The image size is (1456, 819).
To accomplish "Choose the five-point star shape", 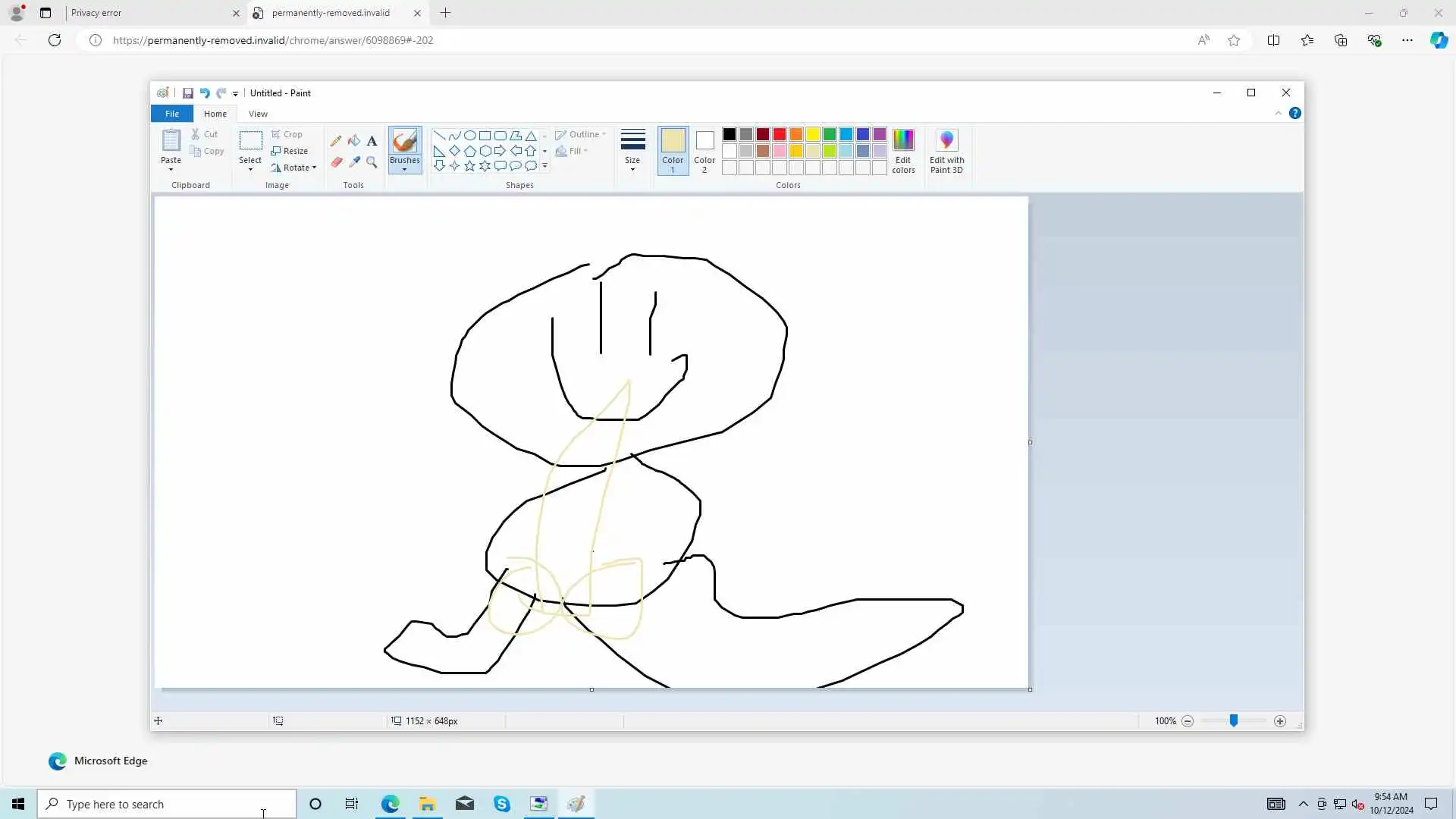I will [x=469, y=165].
